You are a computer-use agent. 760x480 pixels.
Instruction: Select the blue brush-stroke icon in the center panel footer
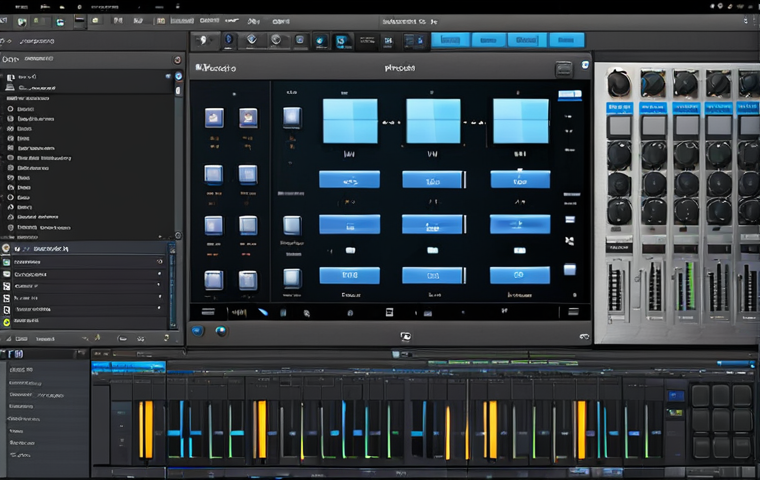pos(263,312)
